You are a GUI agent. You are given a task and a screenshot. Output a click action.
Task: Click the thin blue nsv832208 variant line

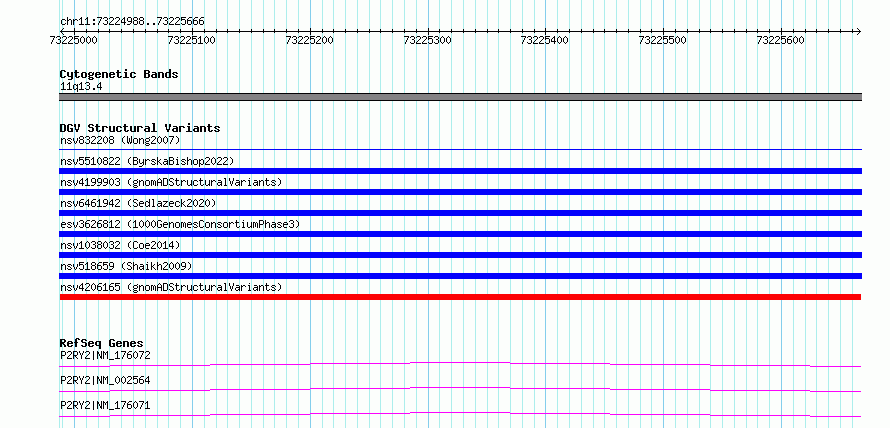point(461,150)
